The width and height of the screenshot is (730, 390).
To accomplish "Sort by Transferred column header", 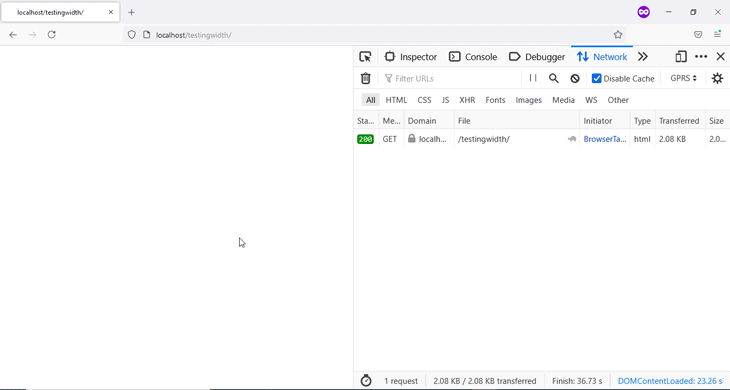I will (680, 121).
